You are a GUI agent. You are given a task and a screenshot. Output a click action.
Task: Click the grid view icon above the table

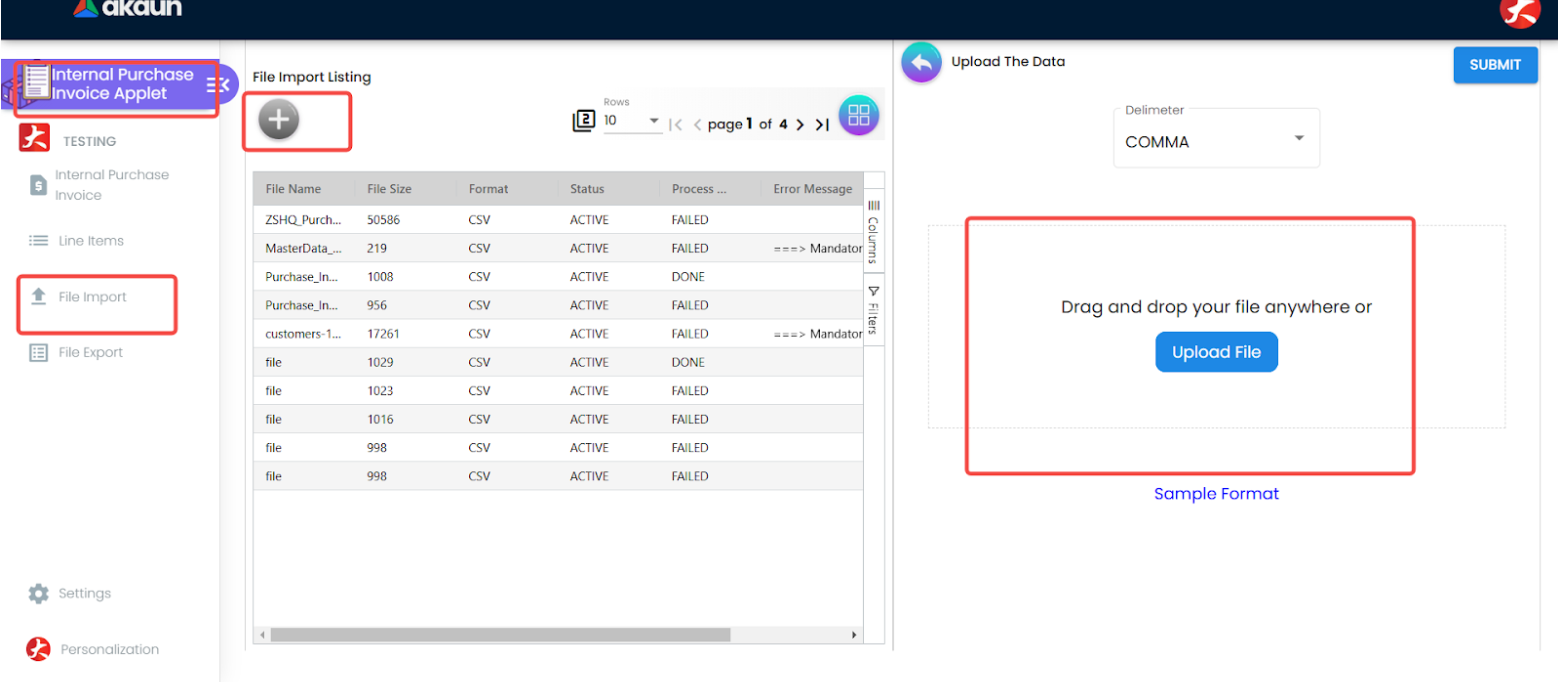click(x=858, y=114)
